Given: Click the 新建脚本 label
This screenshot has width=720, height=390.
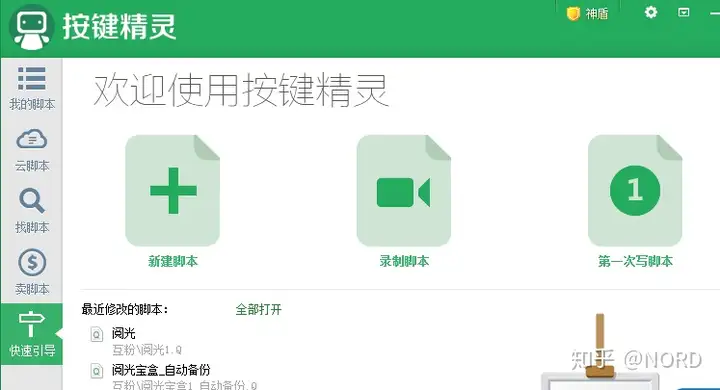Looking at the screenshot, I should pyautogui.click(x=173, y=261).
